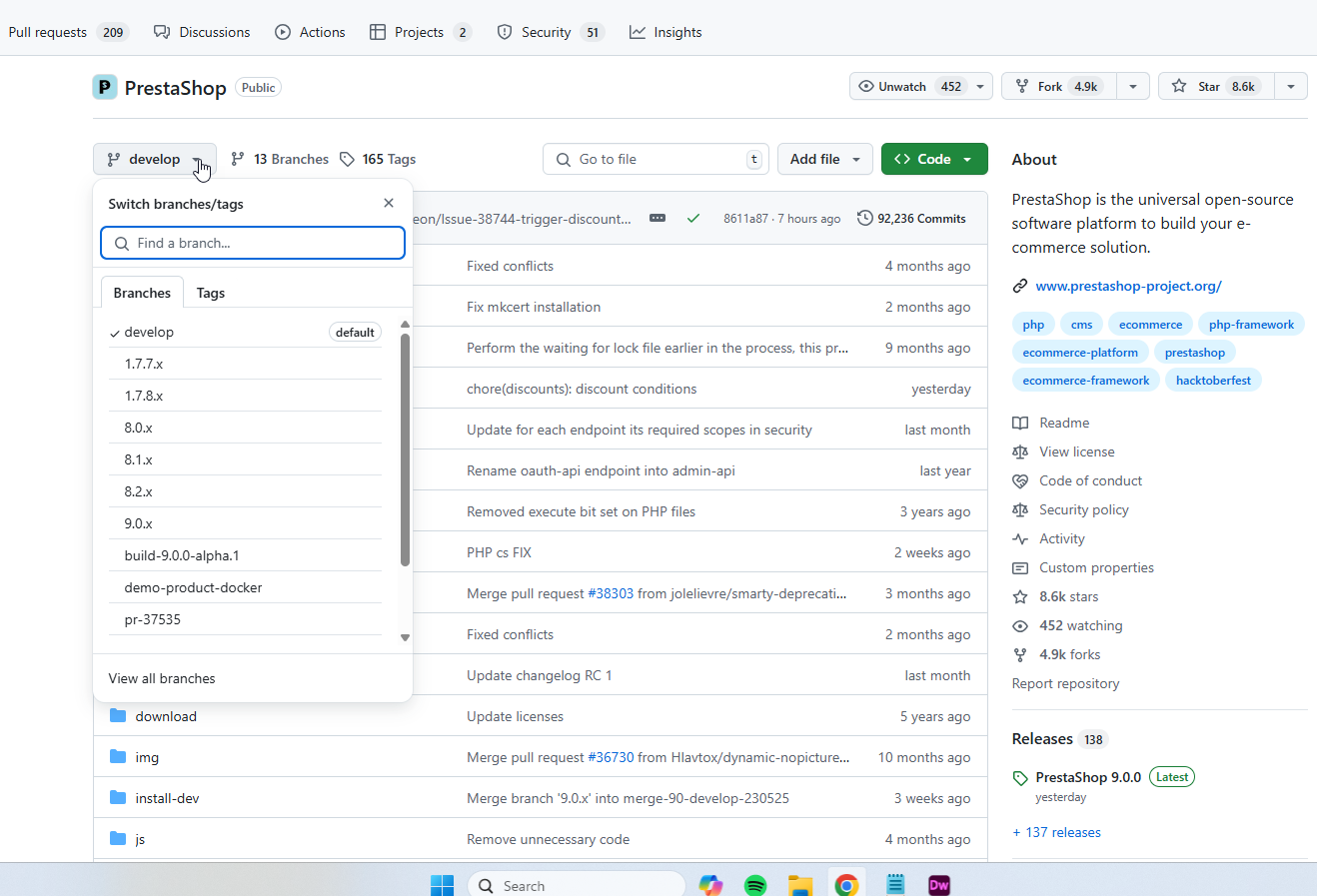
Task: Click the Find a branch input field
Action: coord(253,243)
